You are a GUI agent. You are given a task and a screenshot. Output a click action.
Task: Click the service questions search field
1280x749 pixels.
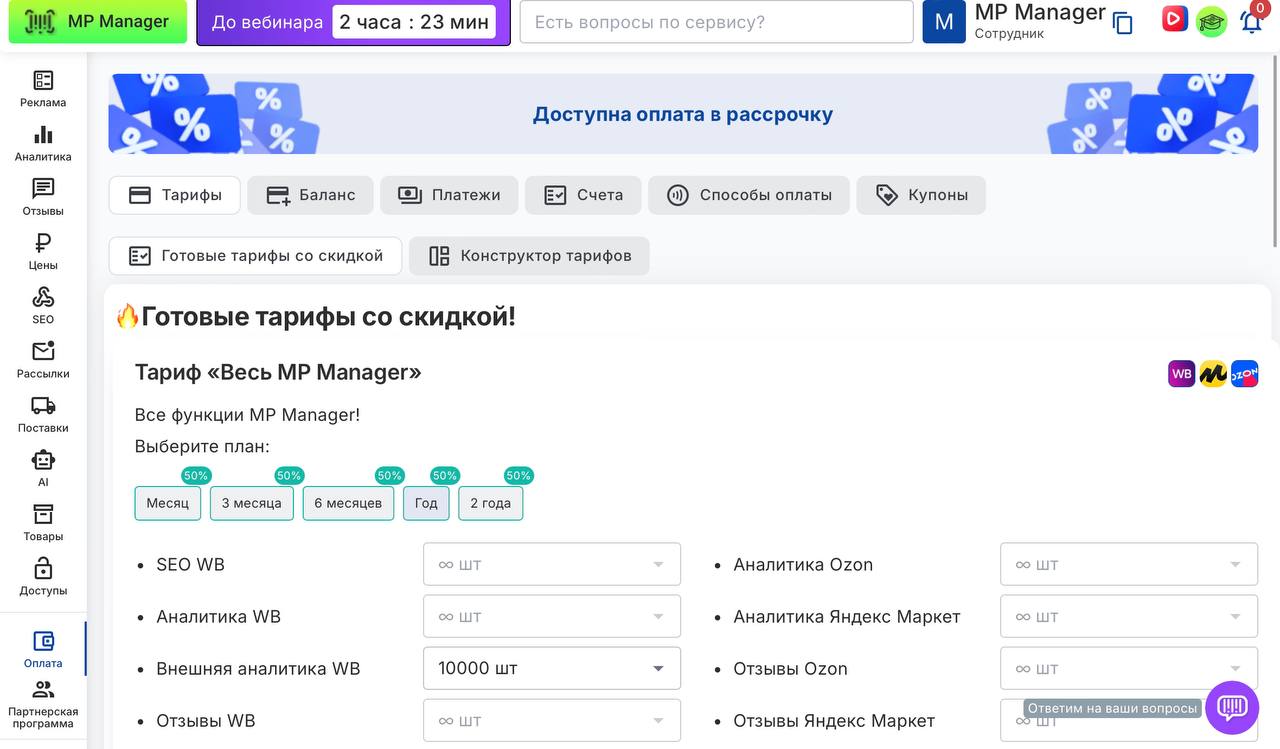coord(716,22)
